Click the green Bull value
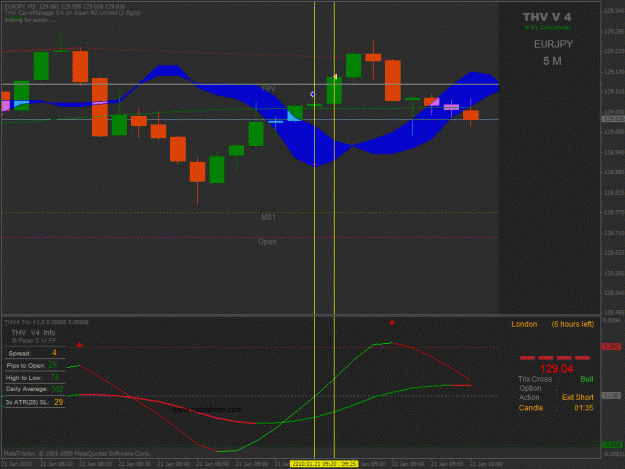 coord(587,379)
